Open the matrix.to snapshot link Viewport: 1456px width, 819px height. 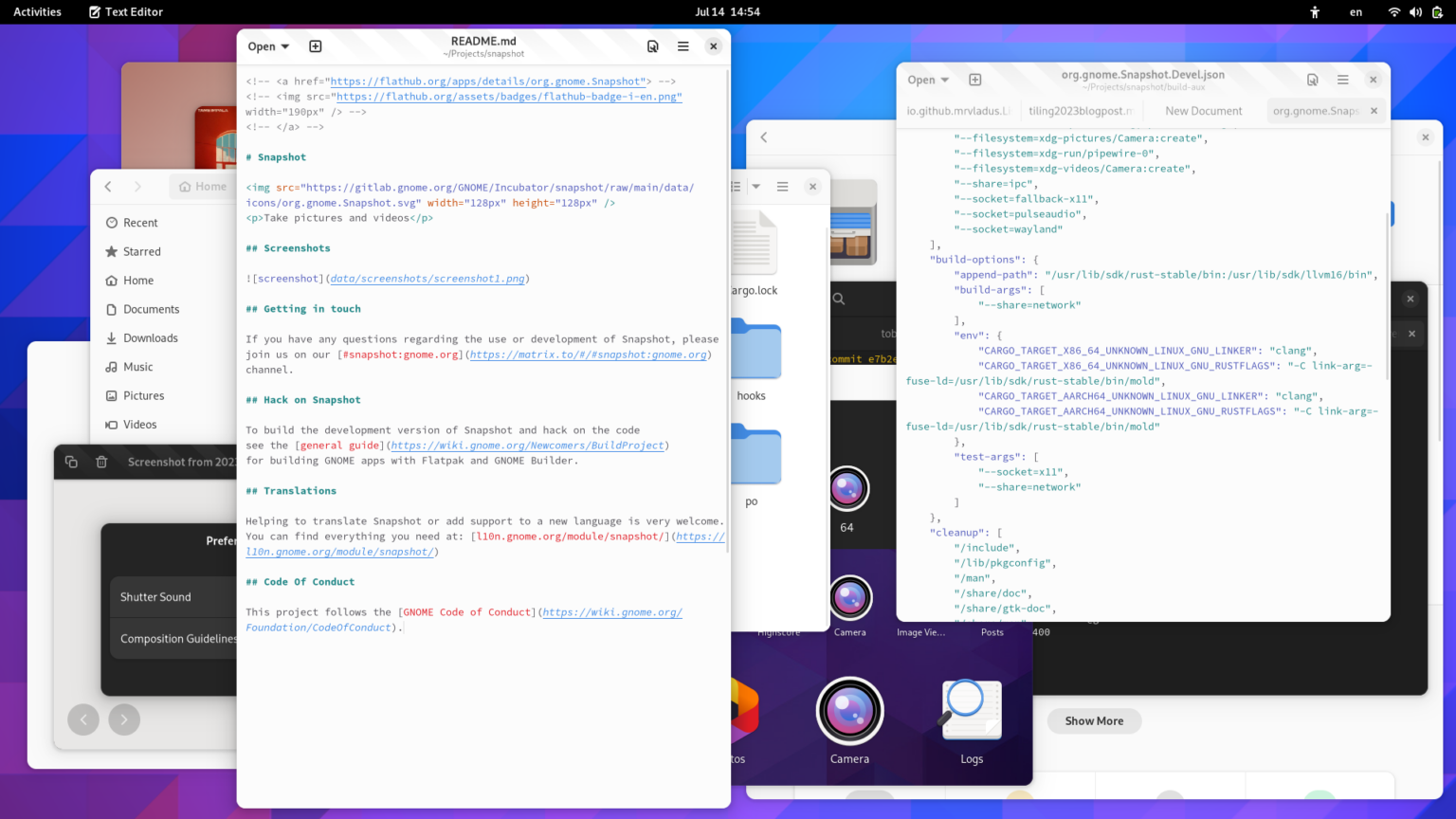(x=589, y=355)
